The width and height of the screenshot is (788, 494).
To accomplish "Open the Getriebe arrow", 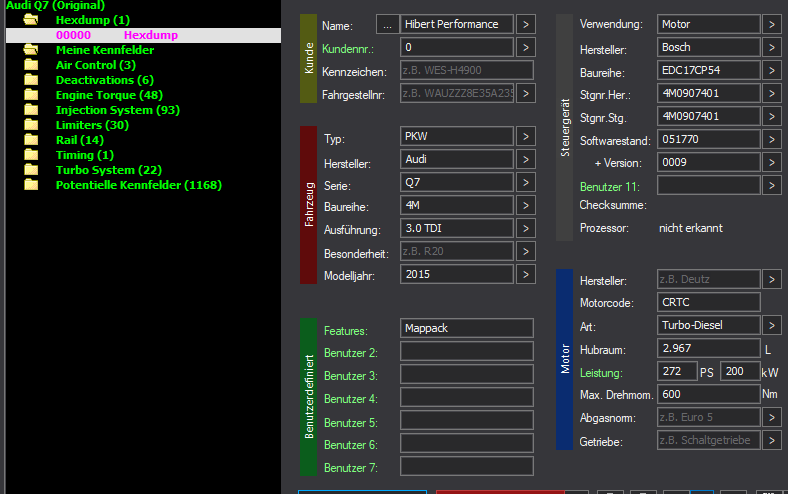I will (772, 440).
